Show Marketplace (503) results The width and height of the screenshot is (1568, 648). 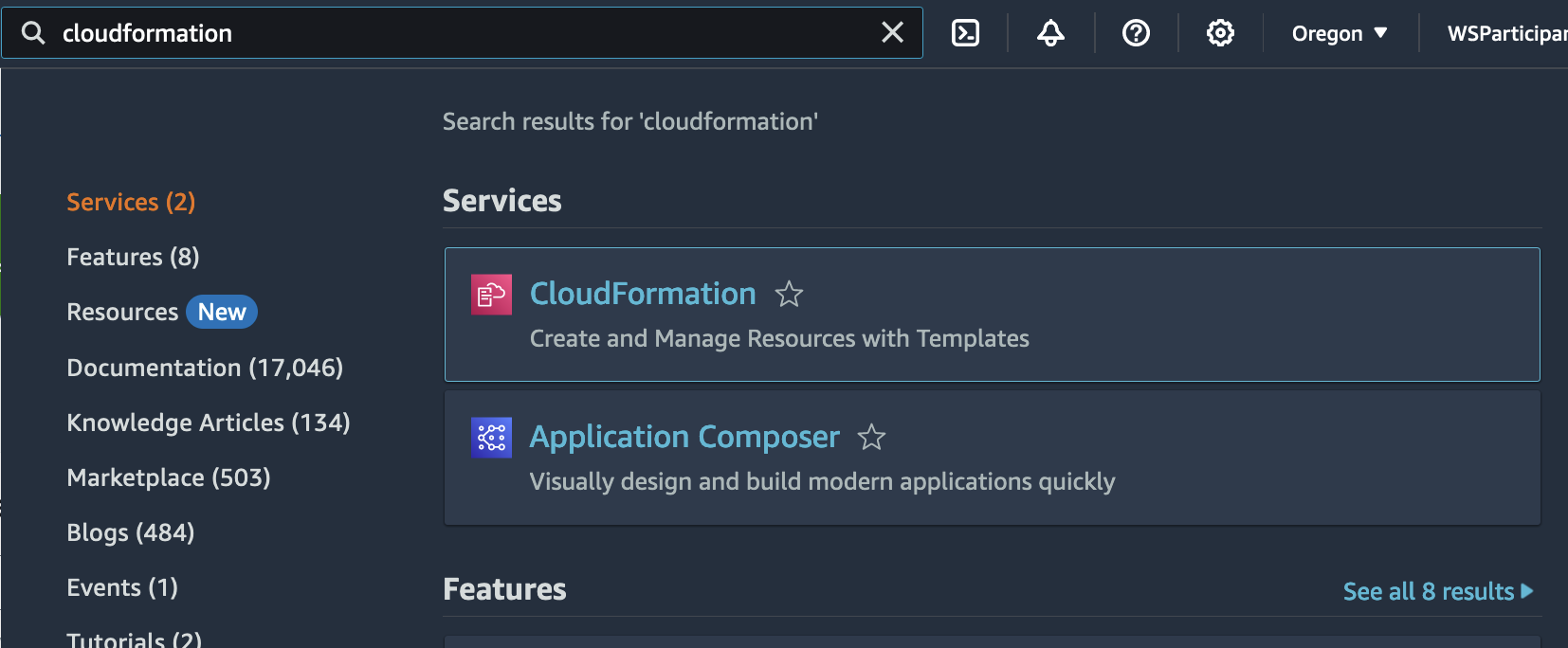click(169, 477)
